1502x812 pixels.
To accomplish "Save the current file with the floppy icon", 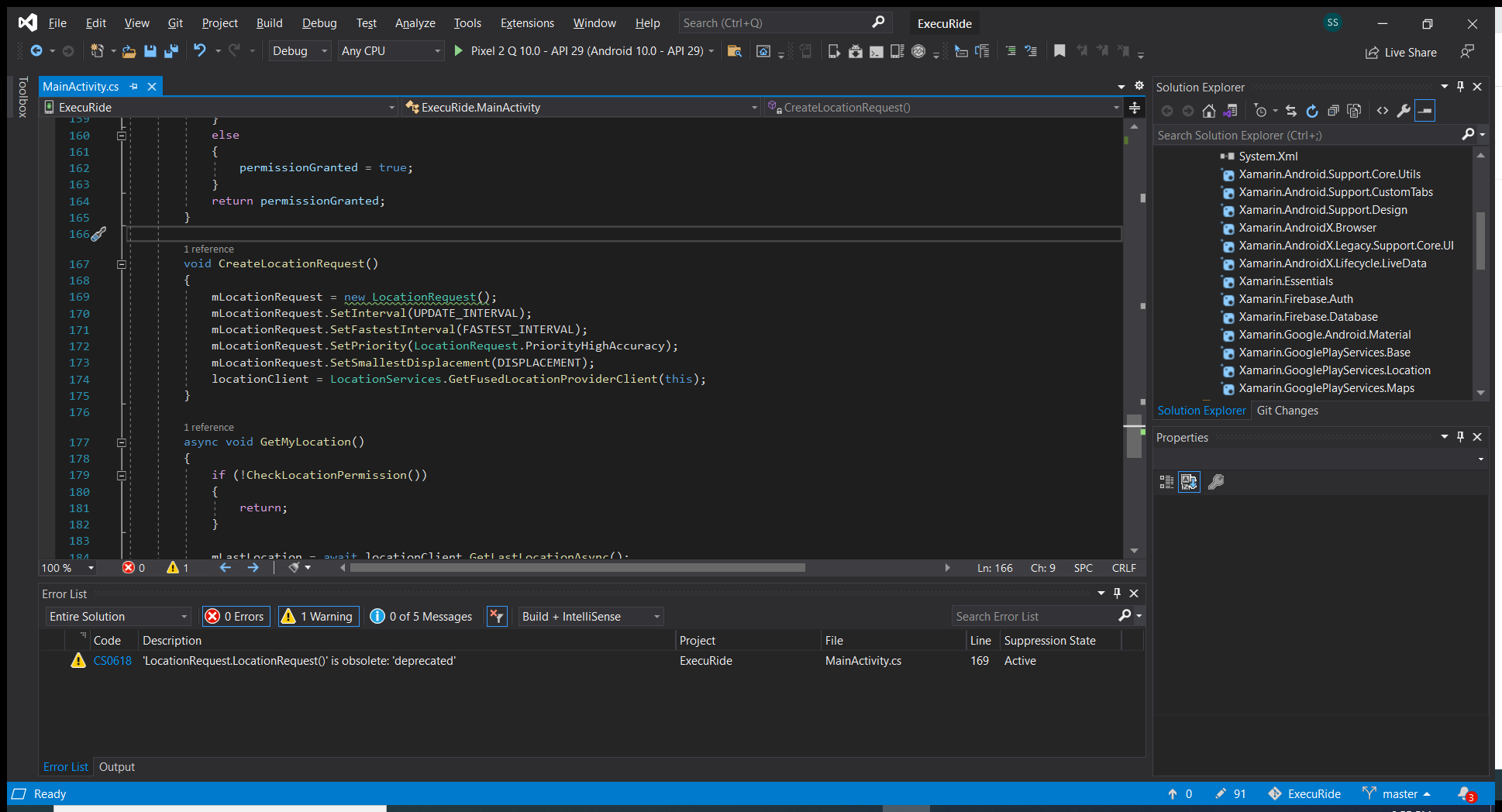I will pyautogui.click(x=150, y=51).
